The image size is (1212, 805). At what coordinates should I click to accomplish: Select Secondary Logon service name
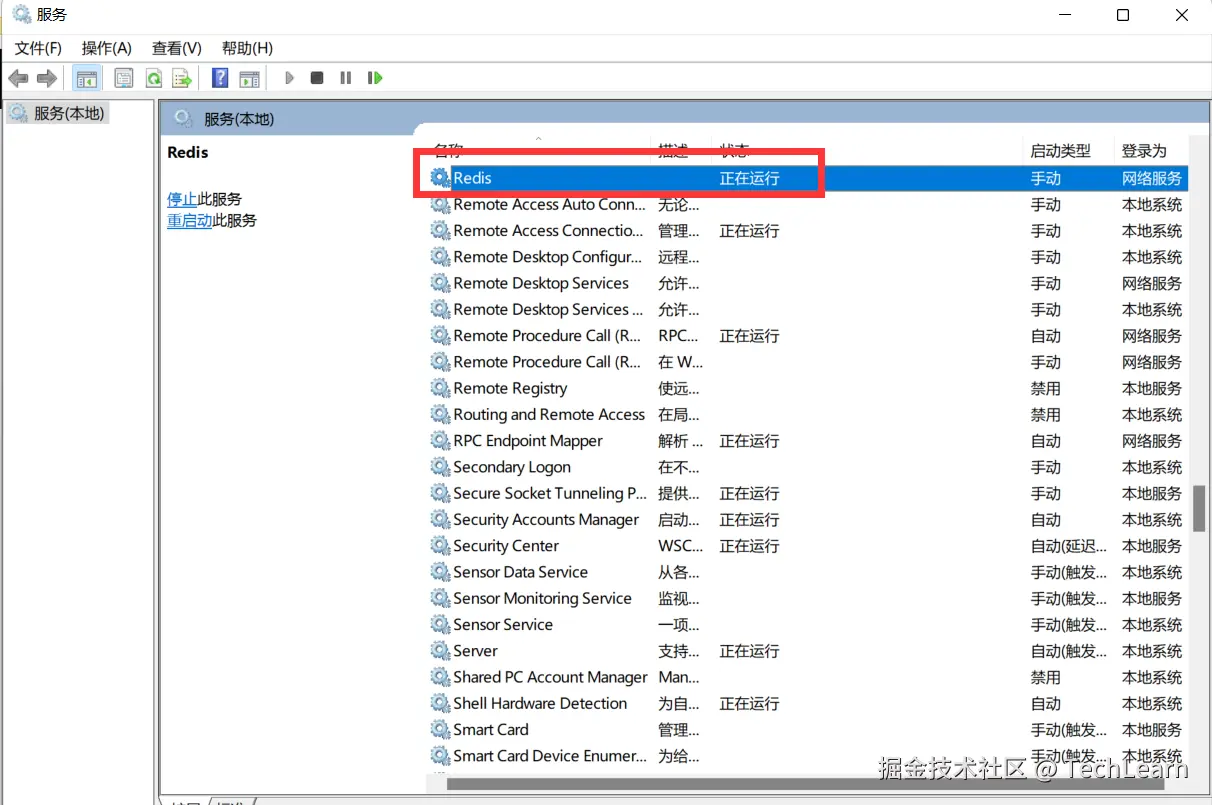pos(512,467)
